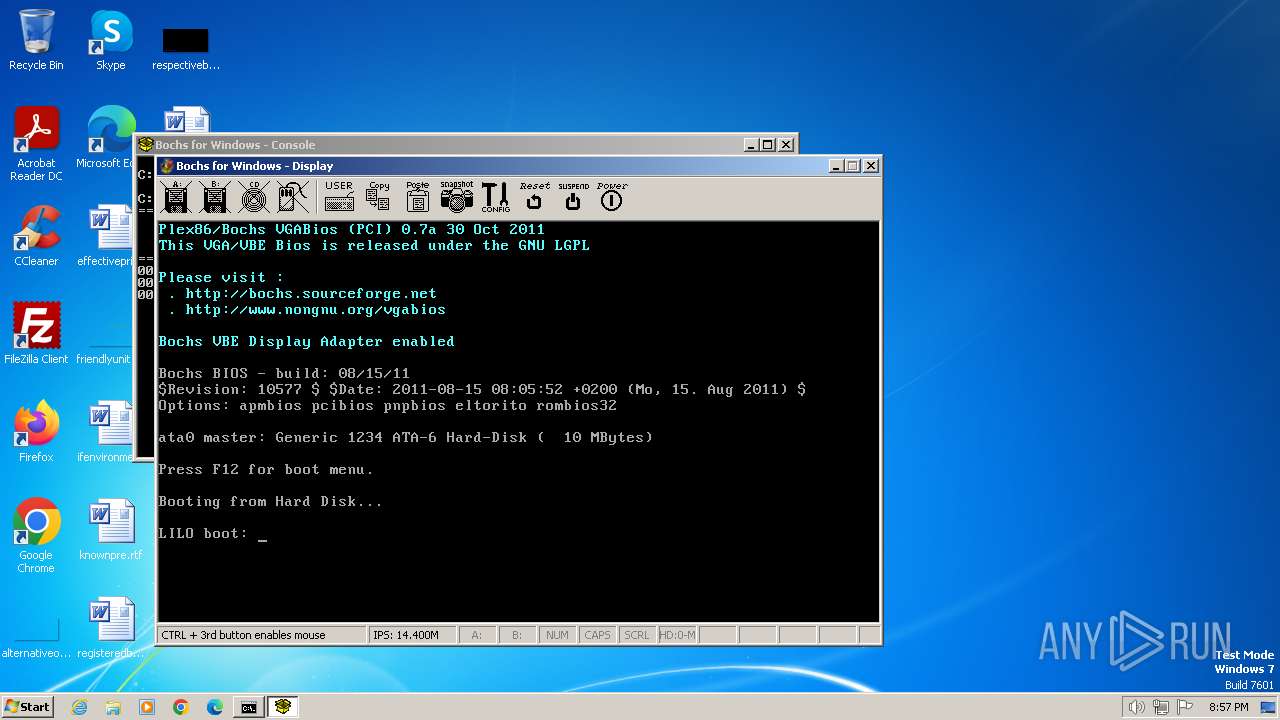The image size is (1280, 720).
Task: Toggle the CD-ROM drive icon
Action: pos(255,196)
